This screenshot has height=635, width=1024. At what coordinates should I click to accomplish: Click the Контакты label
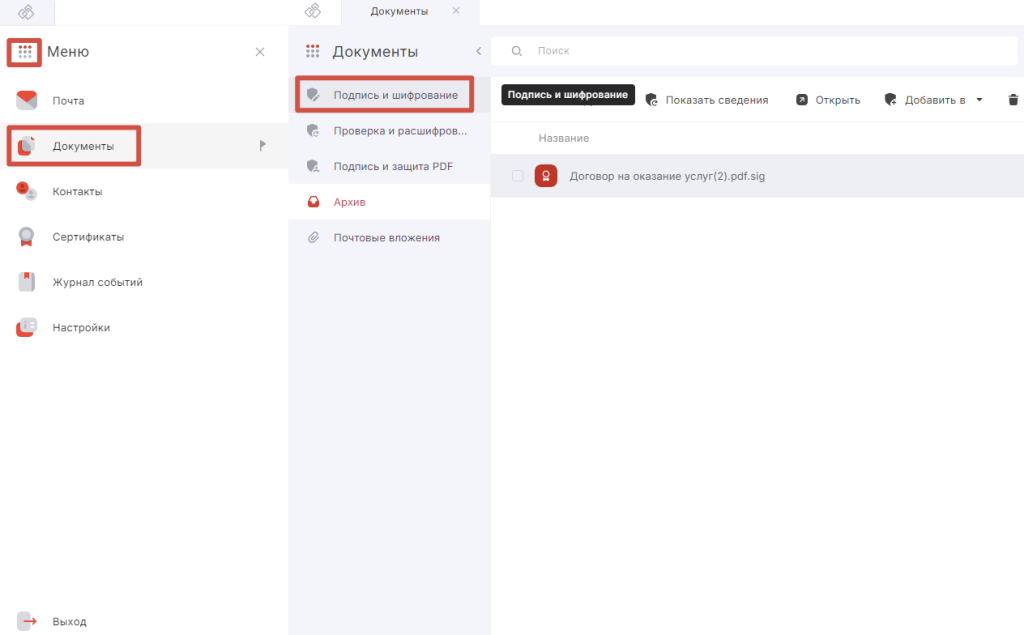78,191
